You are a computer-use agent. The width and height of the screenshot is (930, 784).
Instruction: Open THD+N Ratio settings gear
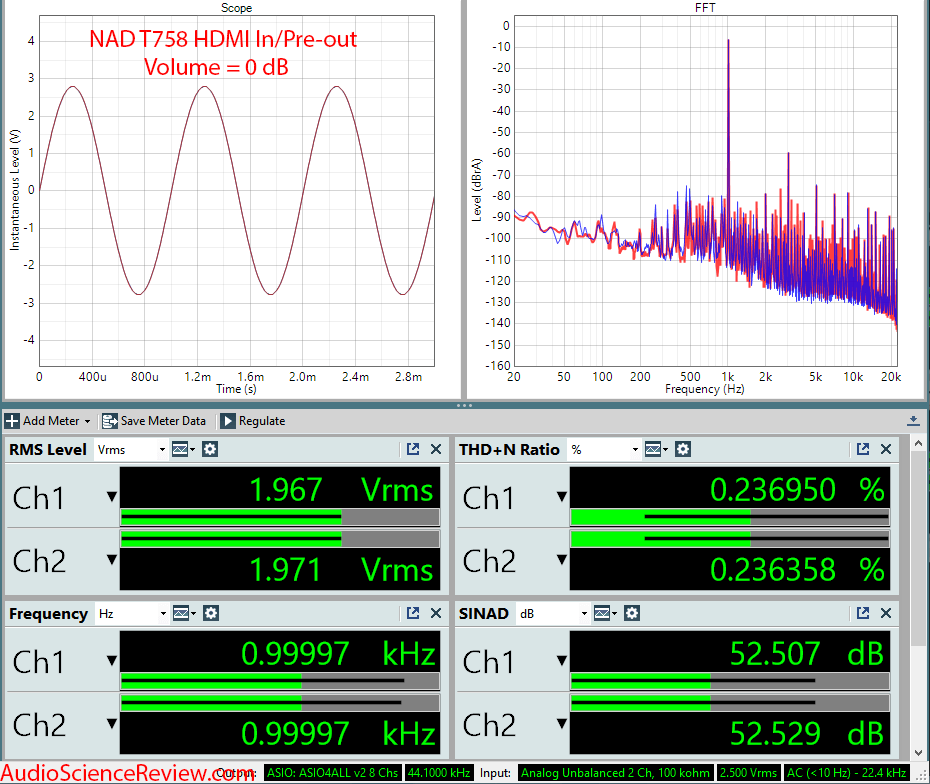[683, 450]
